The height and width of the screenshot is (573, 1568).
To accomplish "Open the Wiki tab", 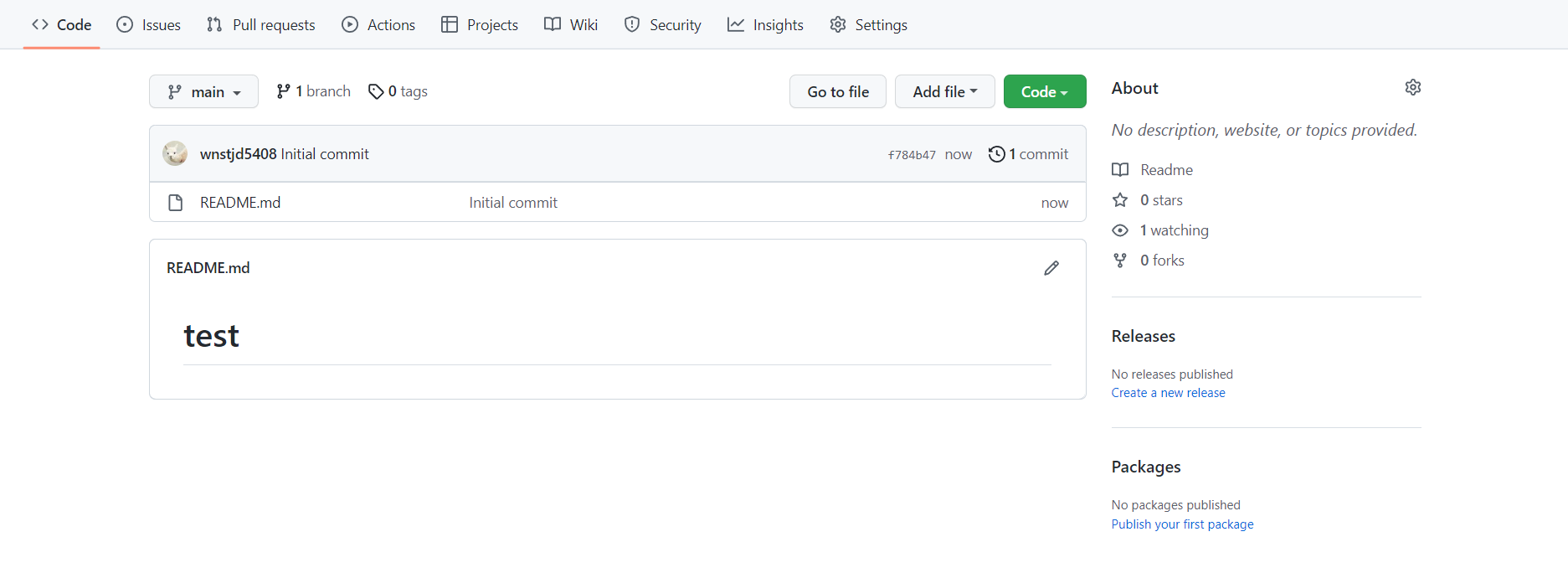I will pos(571,24).
